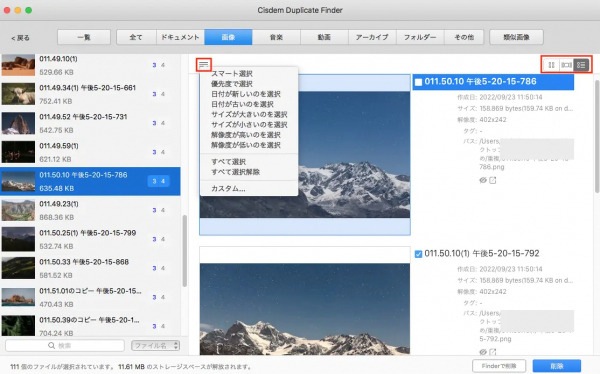The width and height of the screenshot is (600, 374).
Task: Reveal 5-20-15-786 file with open-external icon
Action: (x=493, y=180)
